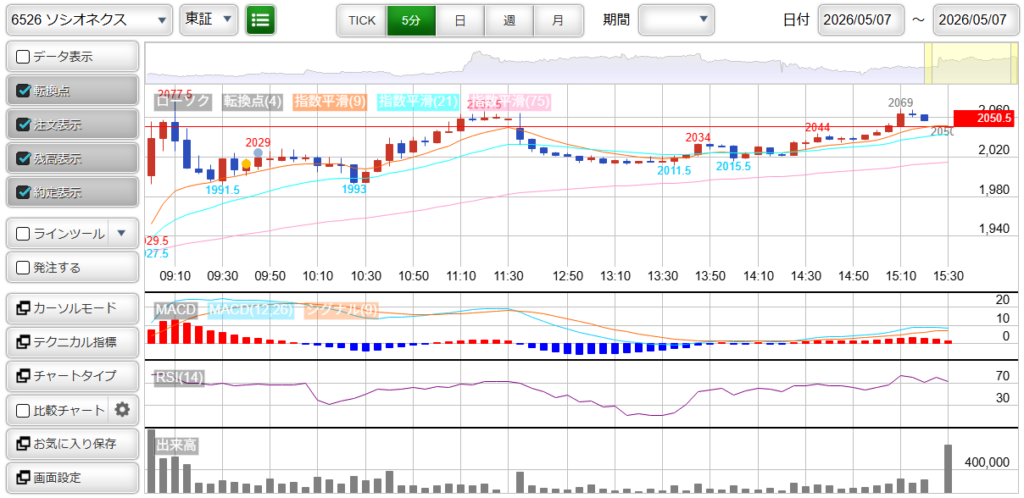The height and width of the screenshot is (498, 1024).
Task: Expand the ラインツール dropdown arrow
Action: (x=122, y=234)
